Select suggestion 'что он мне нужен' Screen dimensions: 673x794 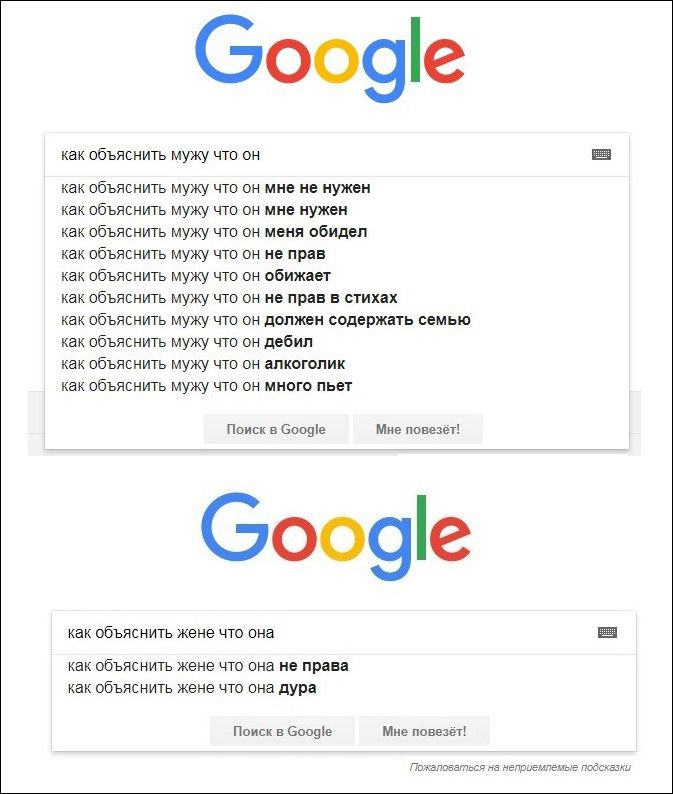point(204,210)
